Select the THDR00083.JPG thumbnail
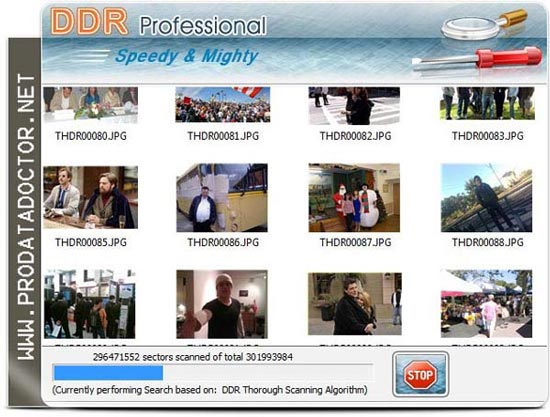Screen dimensions: 550x417 point(488,104)
